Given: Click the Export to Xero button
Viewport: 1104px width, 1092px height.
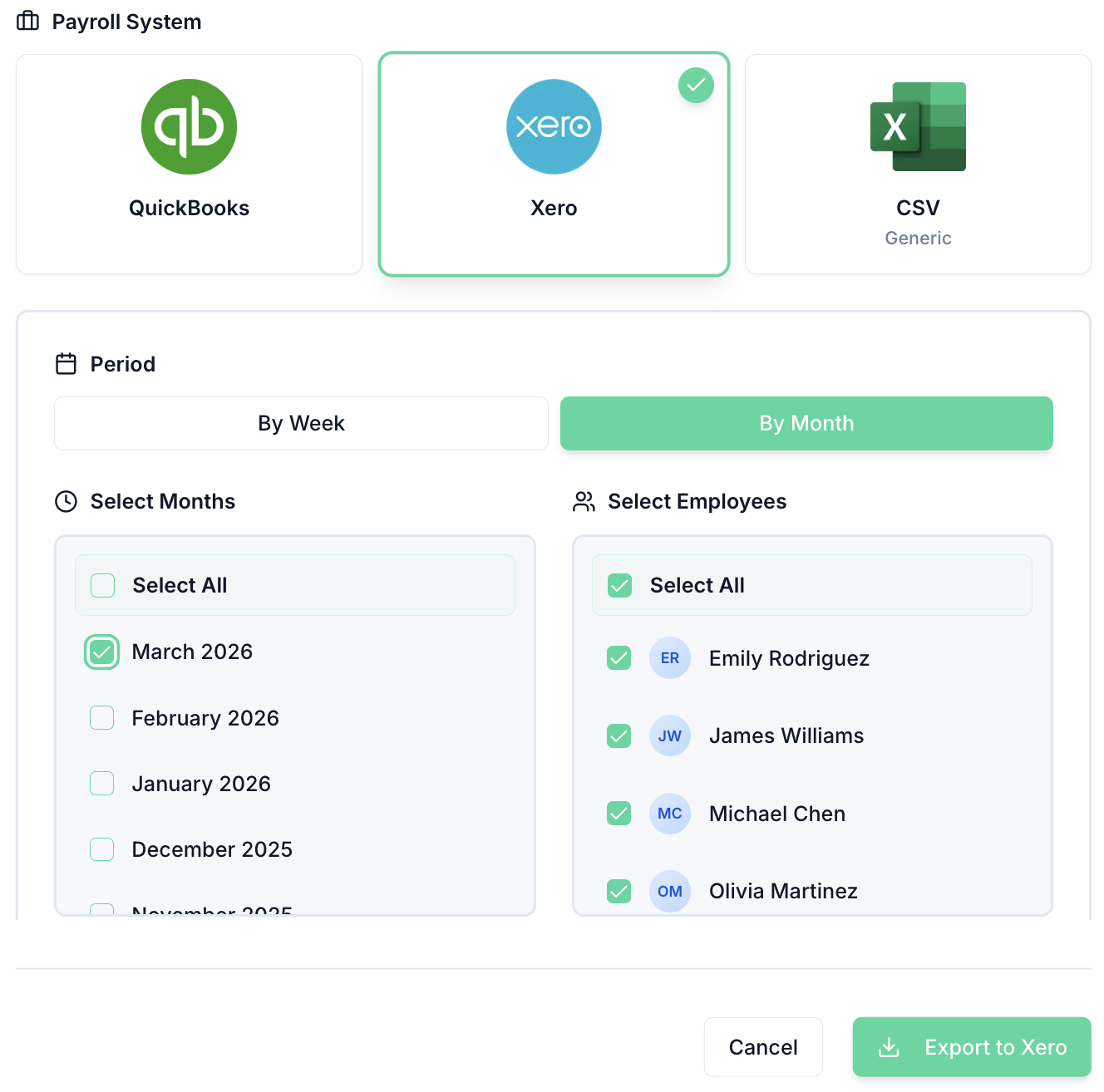Looking at the screenshot, I should click(971, 1047).
